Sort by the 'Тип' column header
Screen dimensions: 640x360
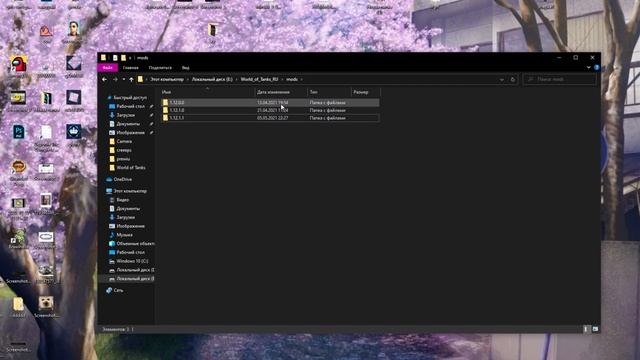click(329, 92)
